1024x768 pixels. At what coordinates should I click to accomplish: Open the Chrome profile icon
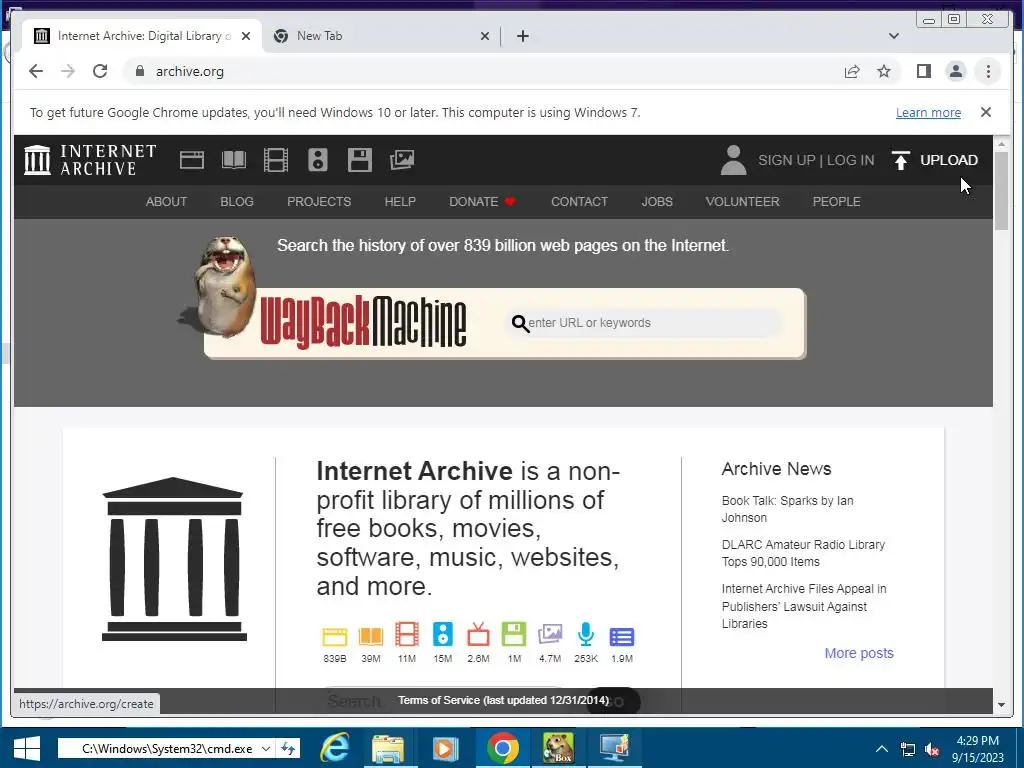pos(955,71)
